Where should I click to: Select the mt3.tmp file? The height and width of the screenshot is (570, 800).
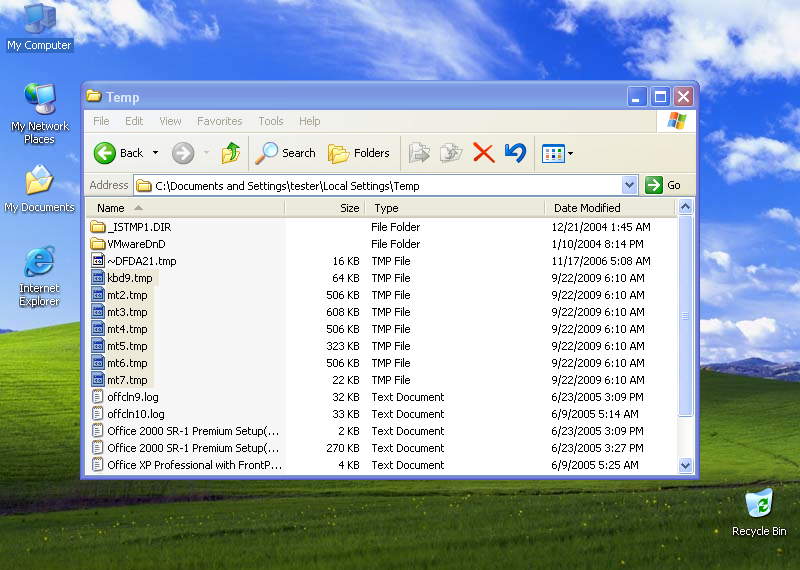click(127, 312)
